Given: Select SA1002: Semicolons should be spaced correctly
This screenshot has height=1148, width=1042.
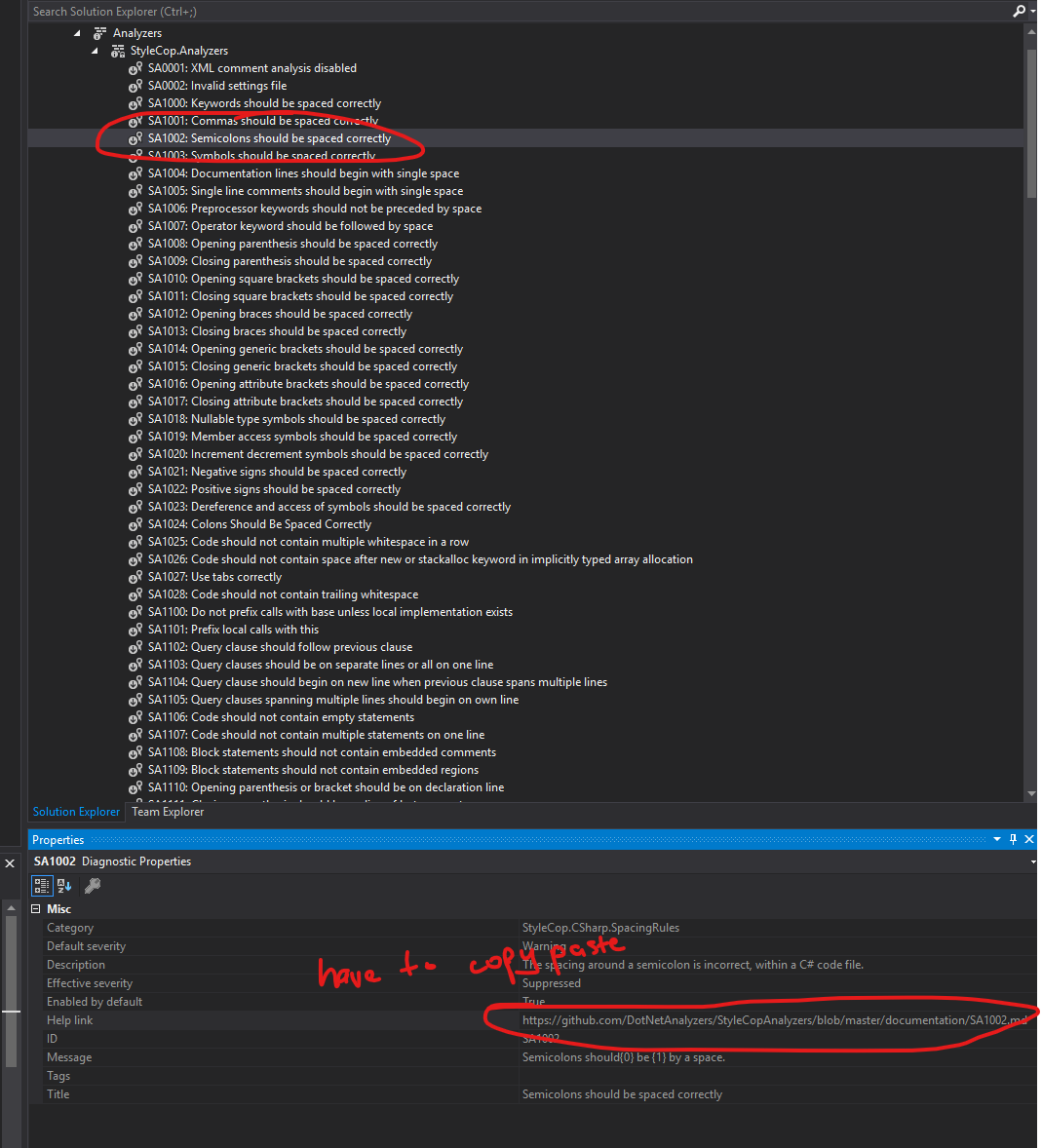Looking at the screenshot, I should tap(269, 138).
